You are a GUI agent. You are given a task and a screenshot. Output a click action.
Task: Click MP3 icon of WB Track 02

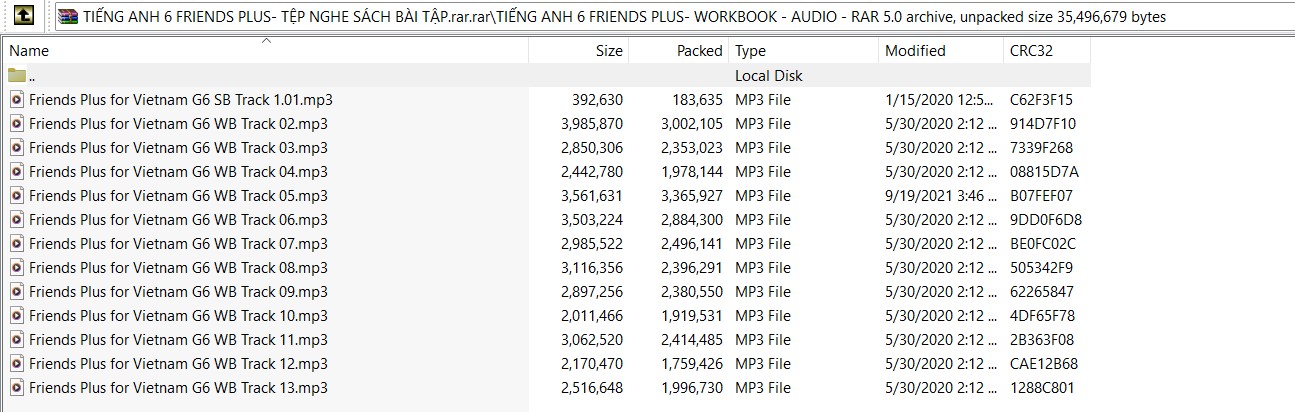[x=16, y=123]
